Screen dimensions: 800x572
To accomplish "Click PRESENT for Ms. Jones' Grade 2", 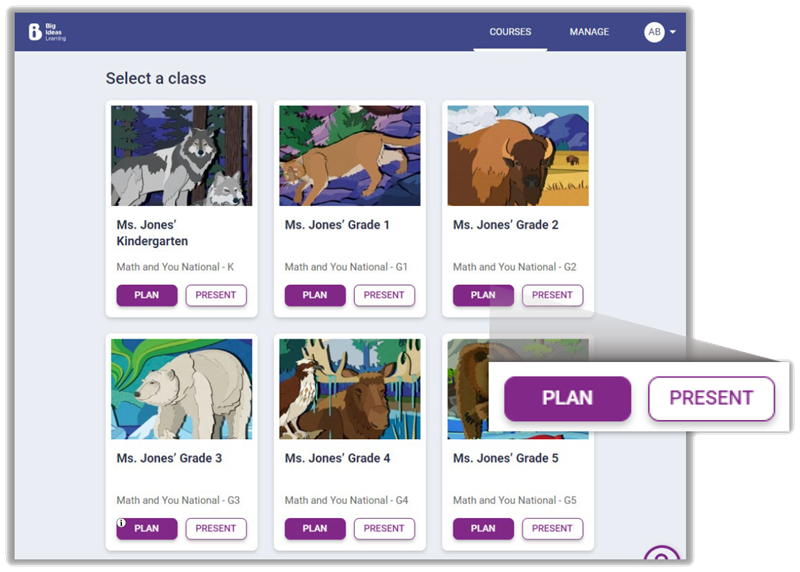I will 553,295.
